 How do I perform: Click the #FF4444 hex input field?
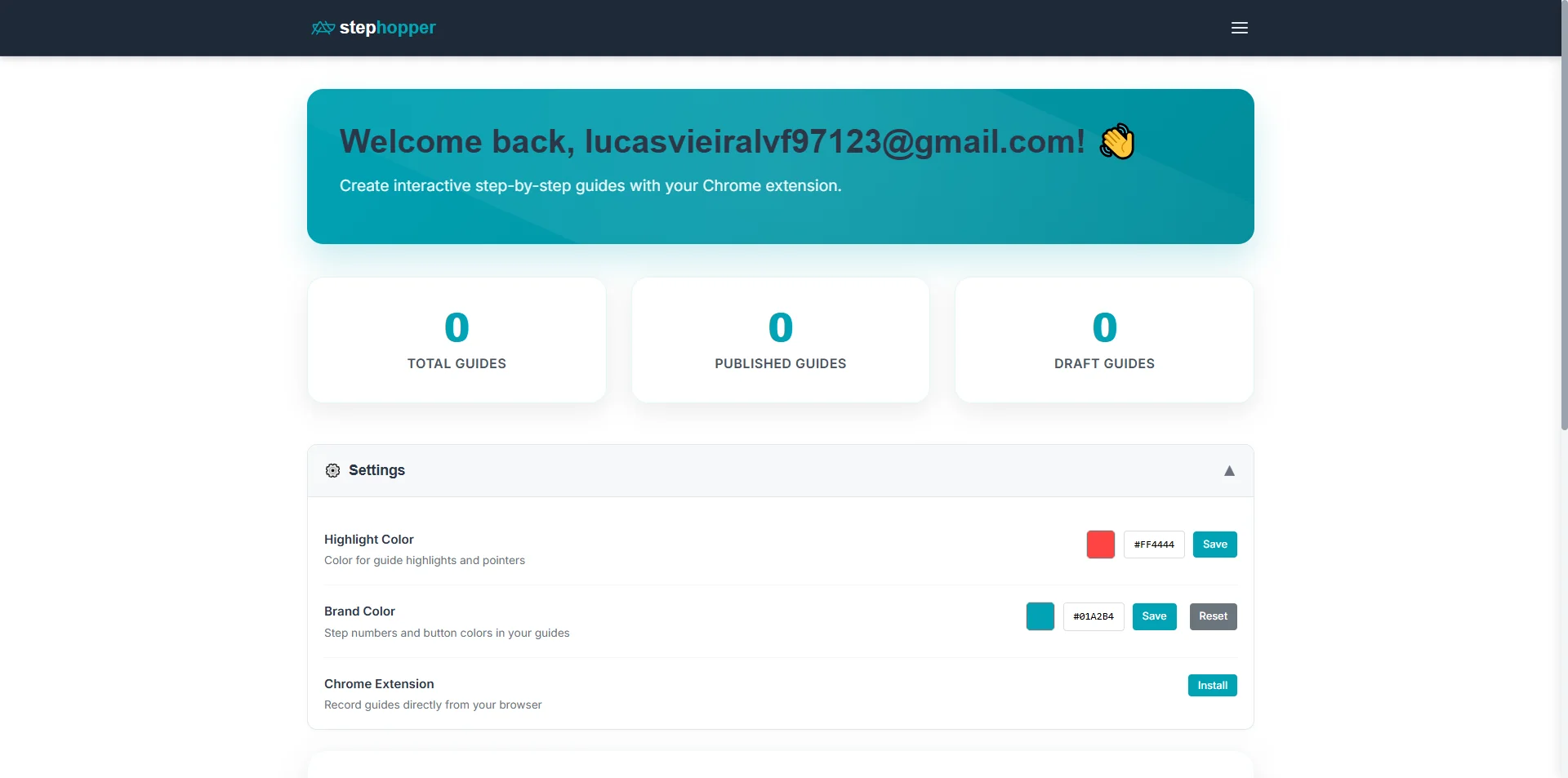1153,544
